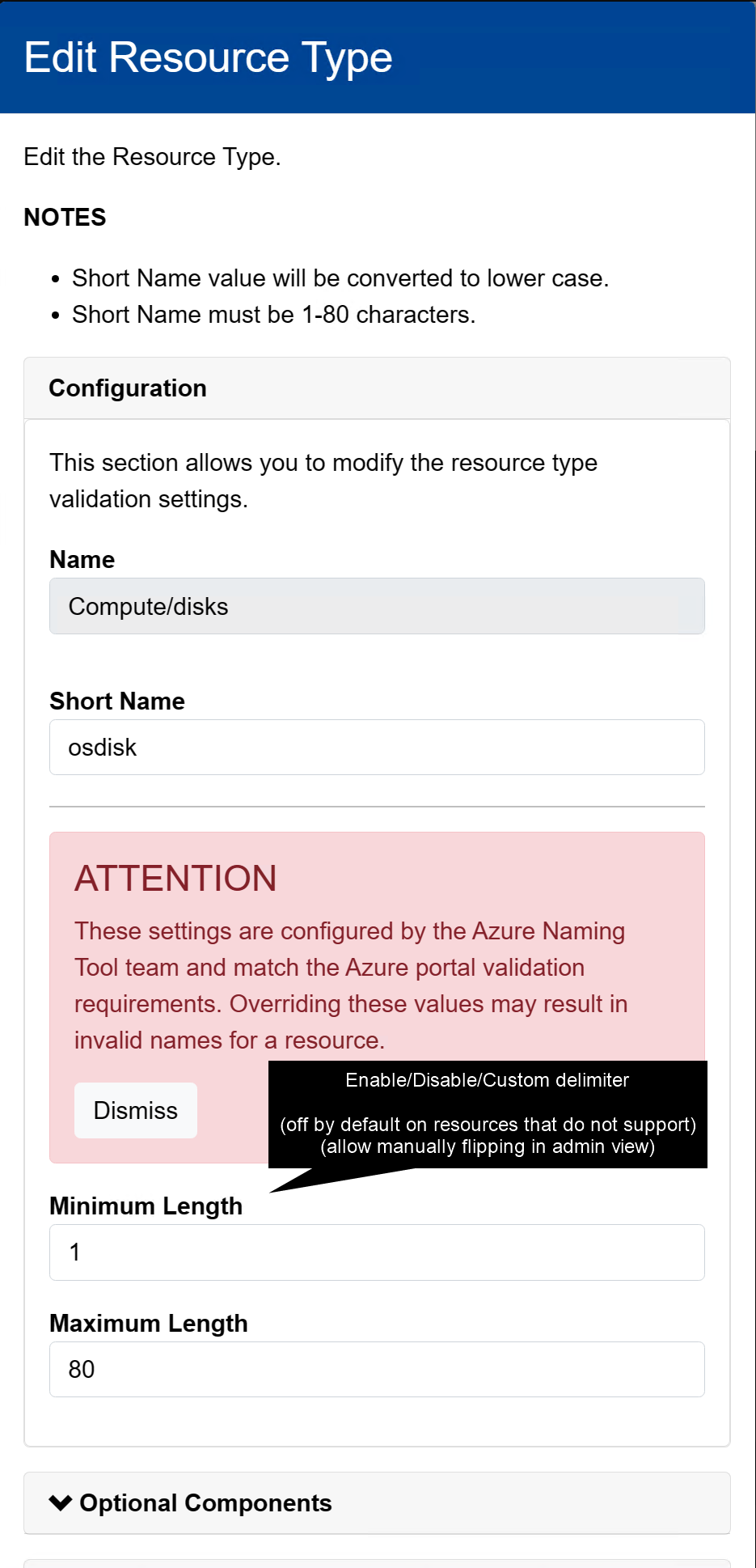Image resolution: width=756 pixels, height=1568 pixels.
Task: Click the Short Name heading
Action: (117, 701)
